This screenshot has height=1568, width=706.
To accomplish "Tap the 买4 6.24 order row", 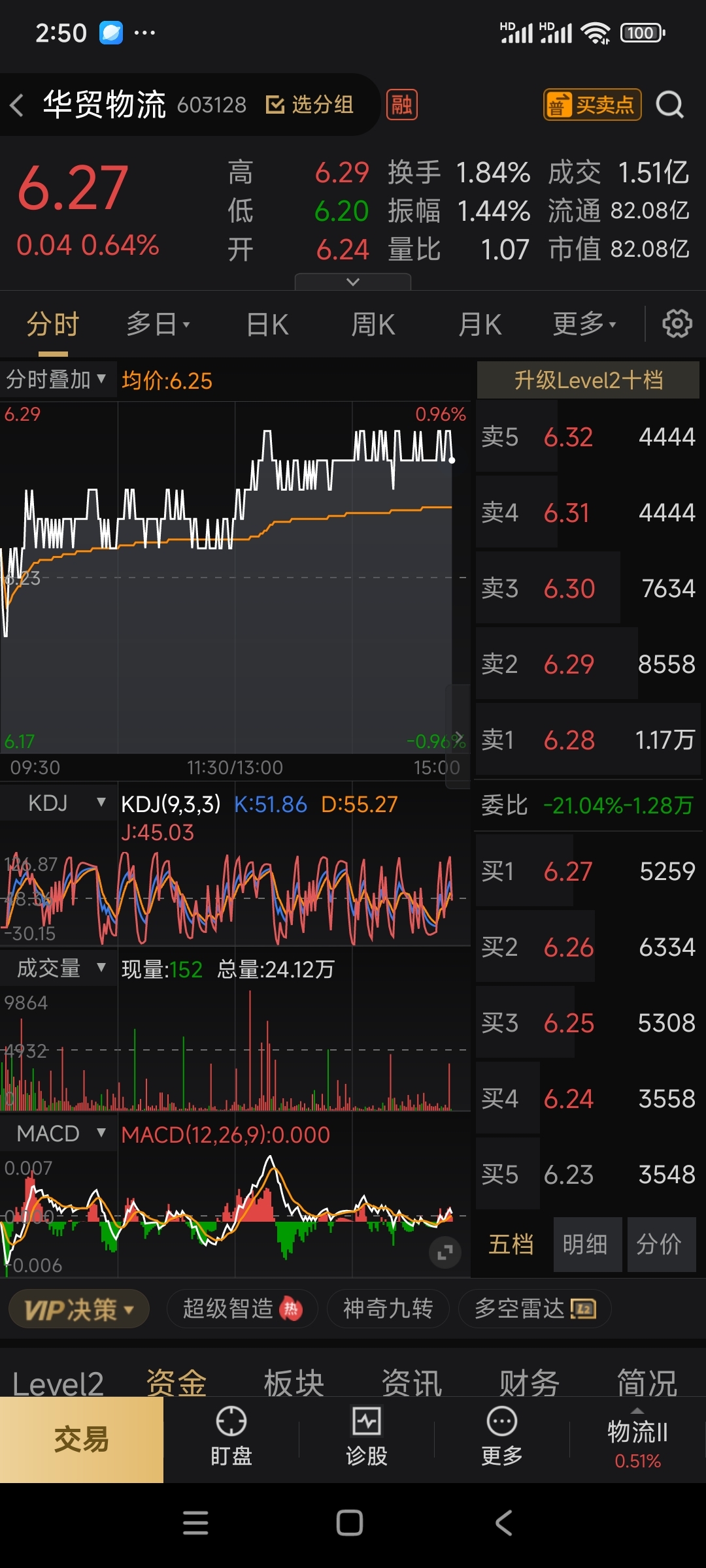I will (x=588, y=1098).
